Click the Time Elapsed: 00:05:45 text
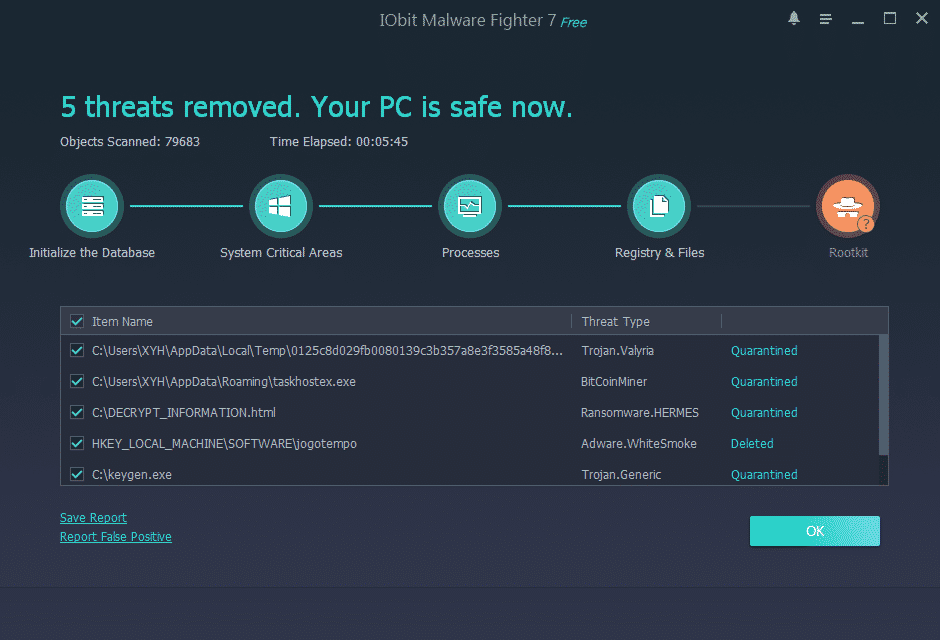The height and width of the screenshot is (640, 940). 339,142
